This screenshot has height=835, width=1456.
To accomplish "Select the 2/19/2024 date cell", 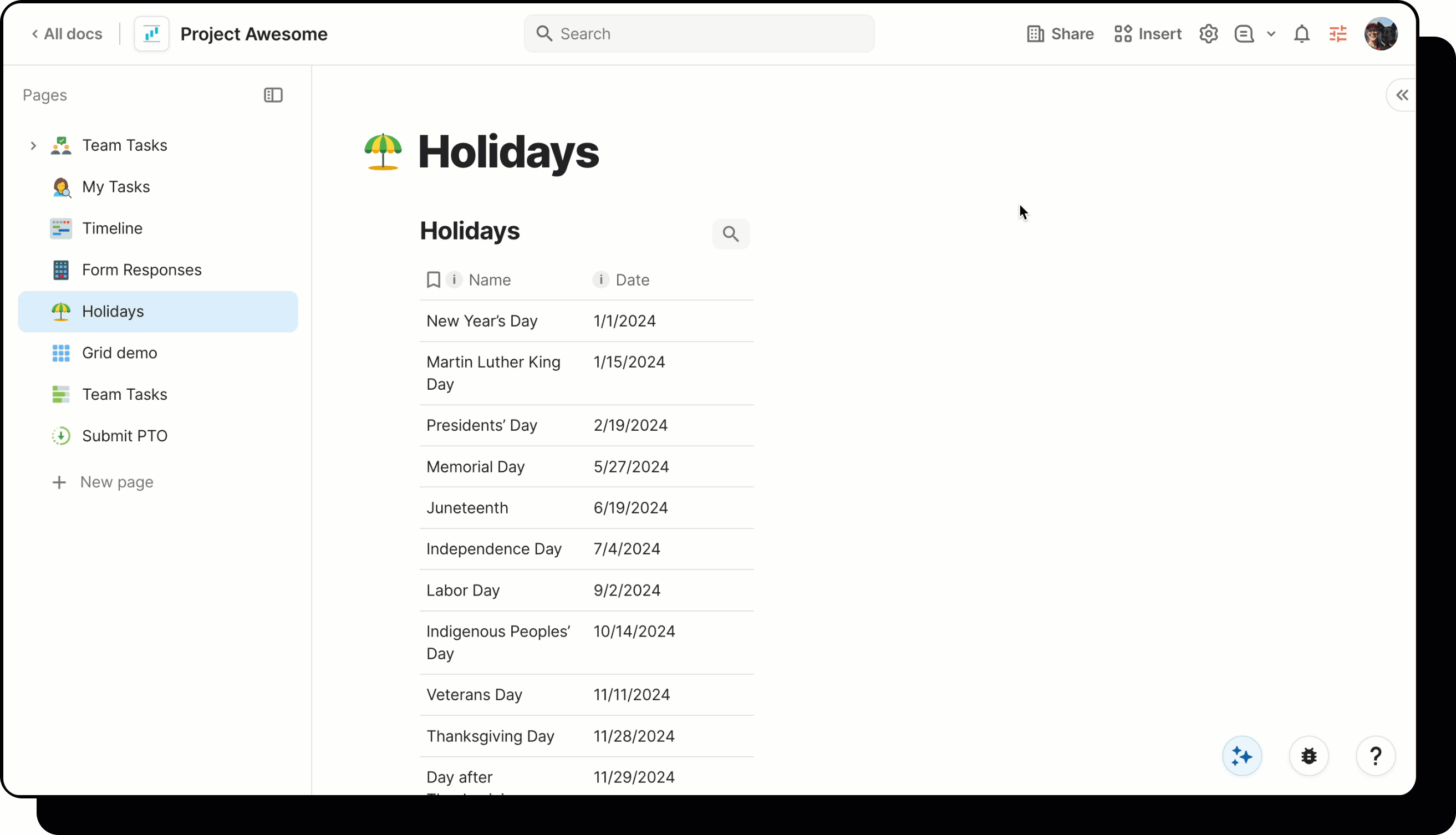I will pyautogui.click(x=670, y=425).
